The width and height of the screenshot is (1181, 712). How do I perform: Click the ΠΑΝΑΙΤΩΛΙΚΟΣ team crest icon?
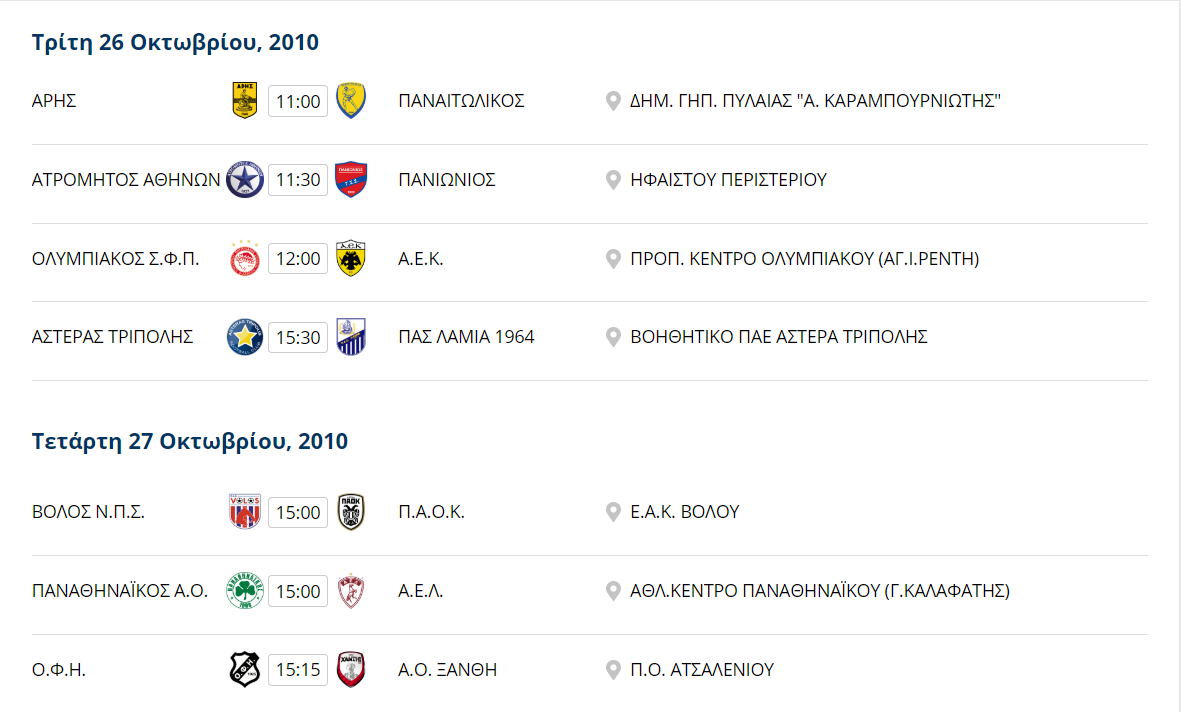[351, 100]
